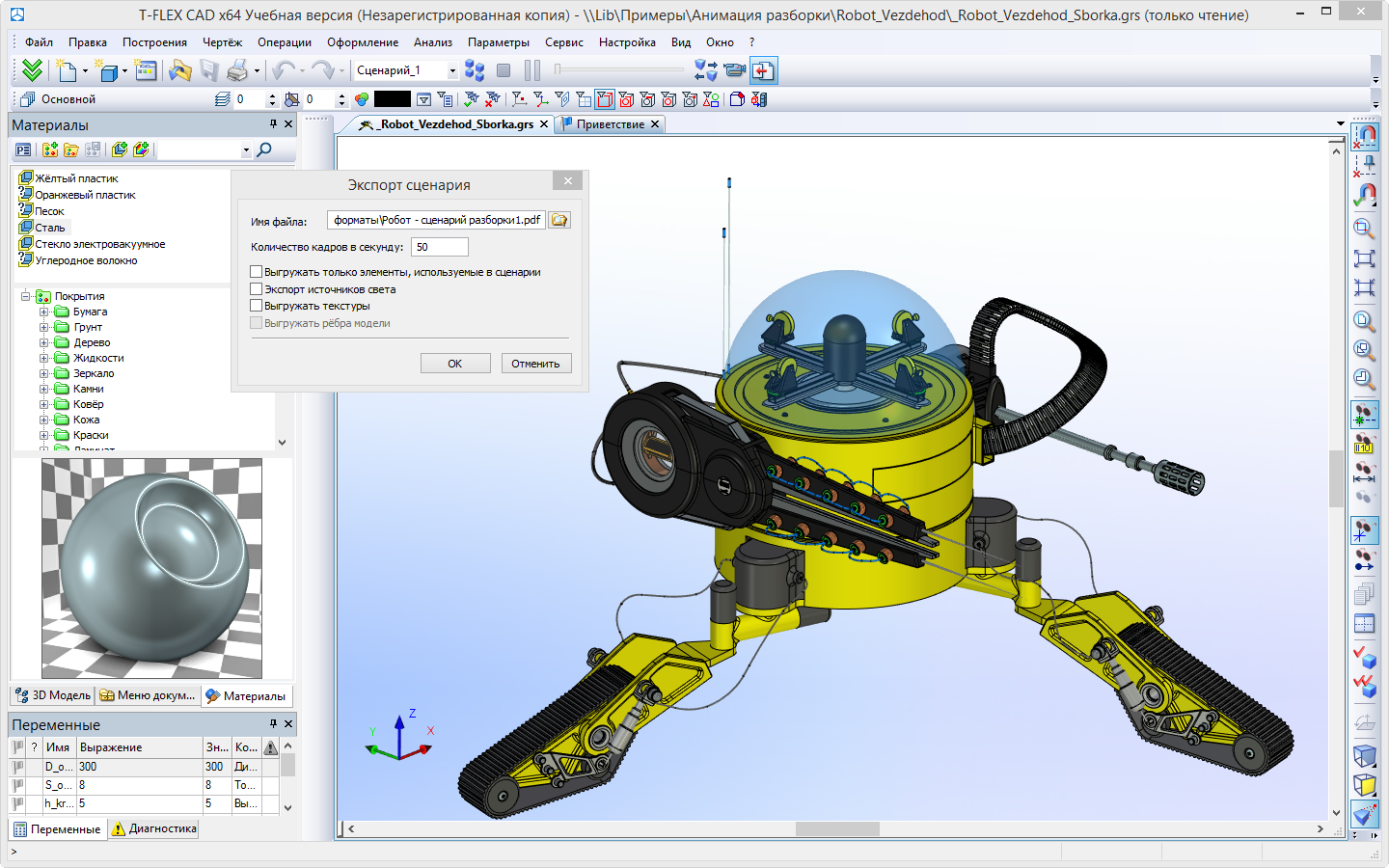
Task: Enable 'Экспорт источников света' checkbox
Action: (x=257, y=289)
